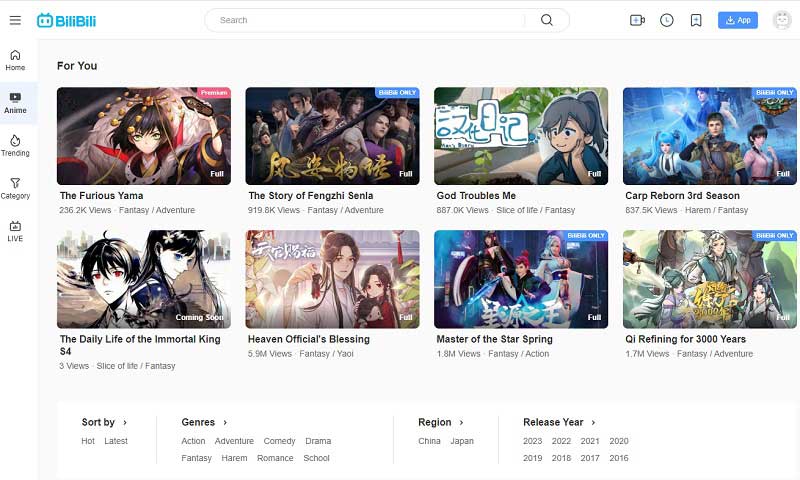800x480 pixels.
Task: Filter by Action genre
Action: [x=193, y=441]
